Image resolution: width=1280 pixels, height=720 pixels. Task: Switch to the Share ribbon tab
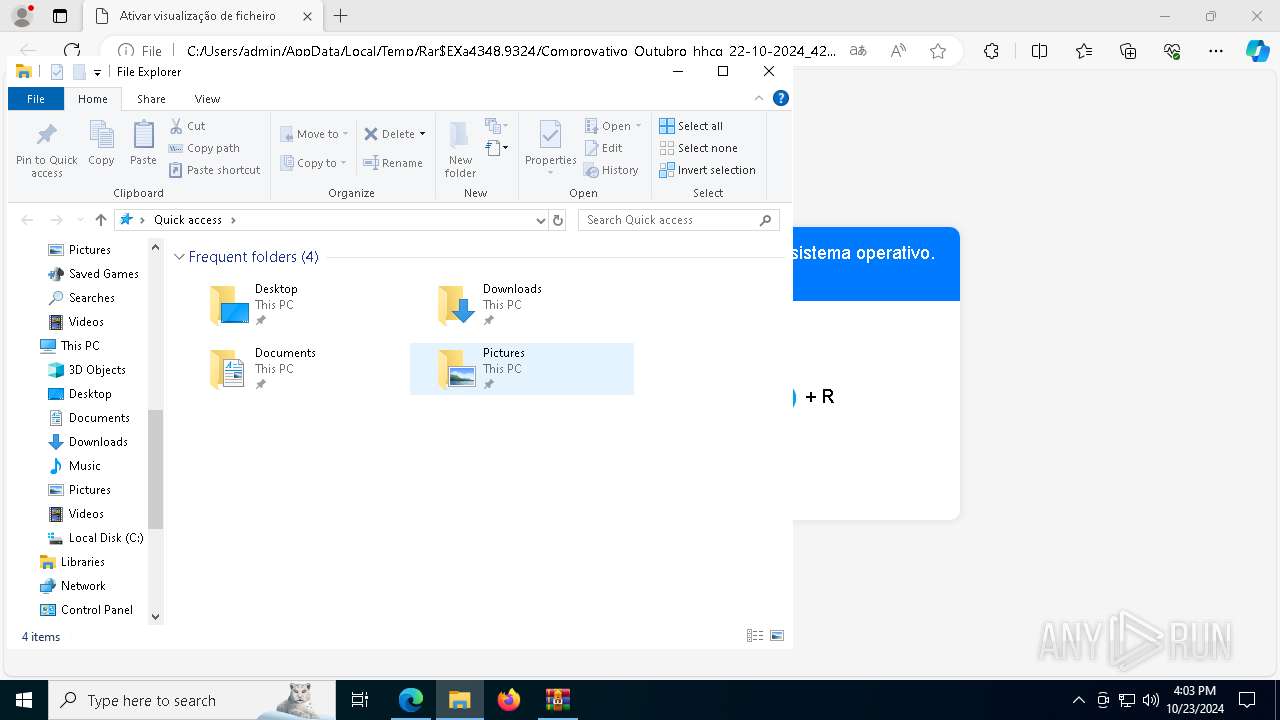pos(151,99)
